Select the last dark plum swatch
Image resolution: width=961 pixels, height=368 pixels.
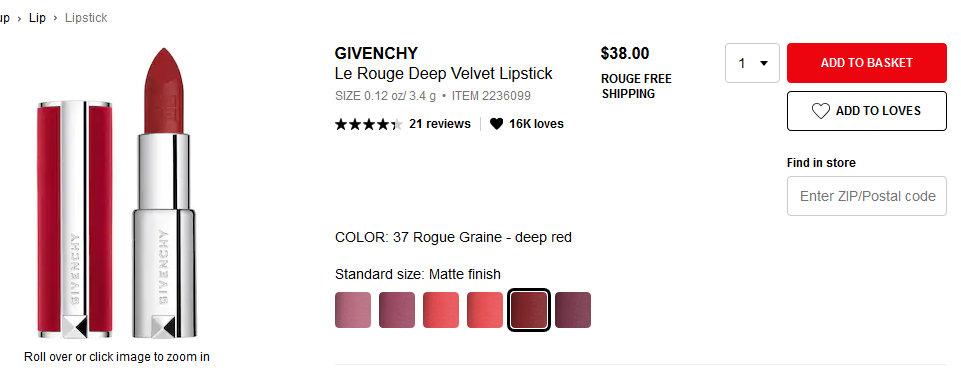[x=573, y=310]
